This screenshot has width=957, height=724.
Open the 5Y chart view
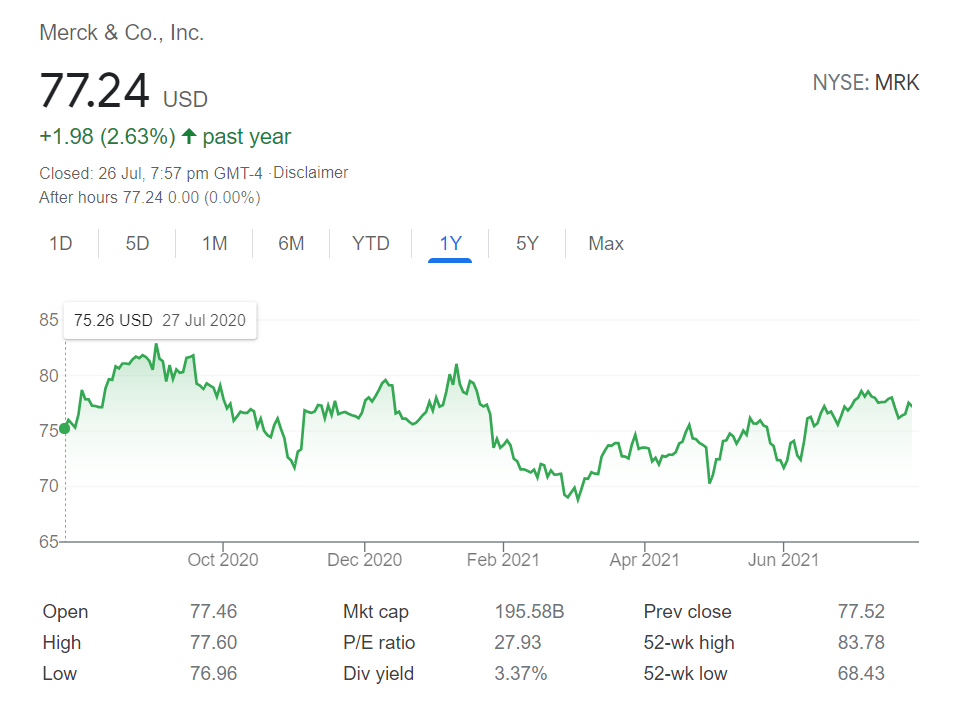pos(526,243)
